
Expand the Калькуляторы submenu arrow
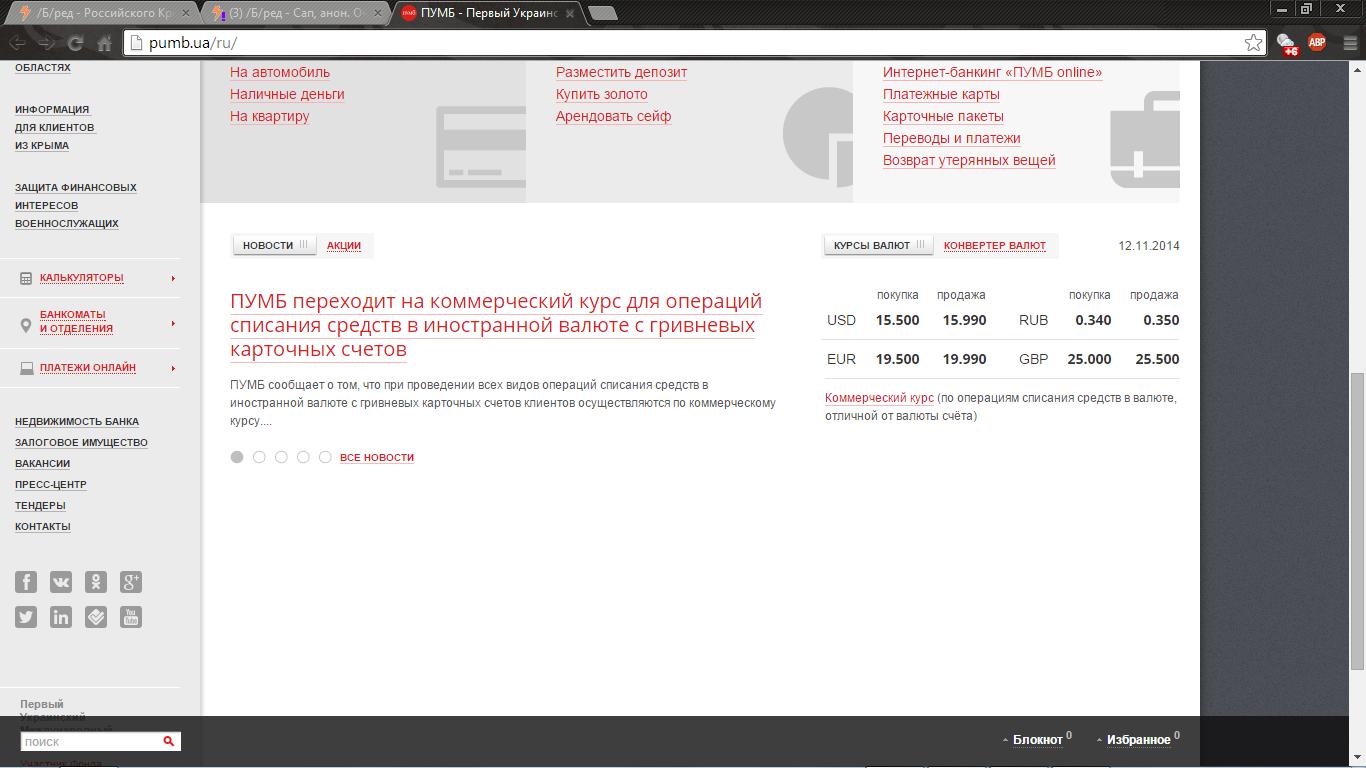(x=173, y=278)
